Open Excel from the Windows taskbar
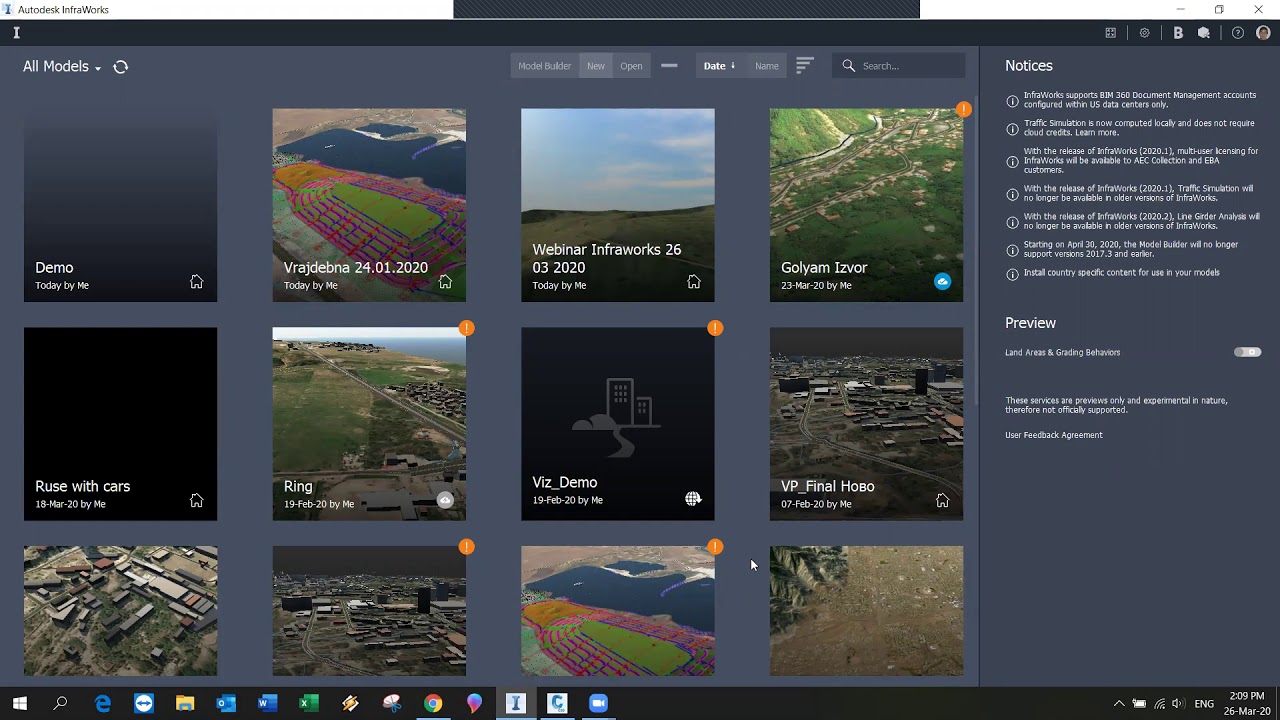The image size is (1280, 720). [309, 703]
